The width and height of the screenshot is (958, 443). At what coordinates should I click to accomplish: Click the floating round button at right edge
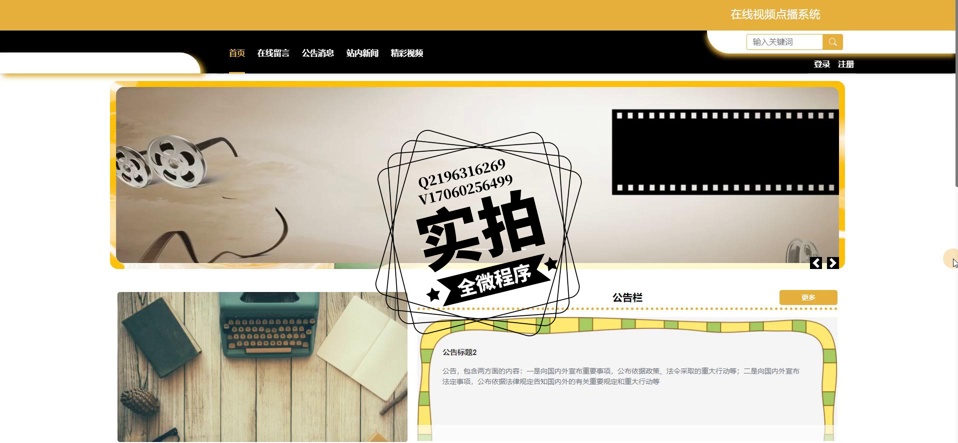tap(951, 259)
